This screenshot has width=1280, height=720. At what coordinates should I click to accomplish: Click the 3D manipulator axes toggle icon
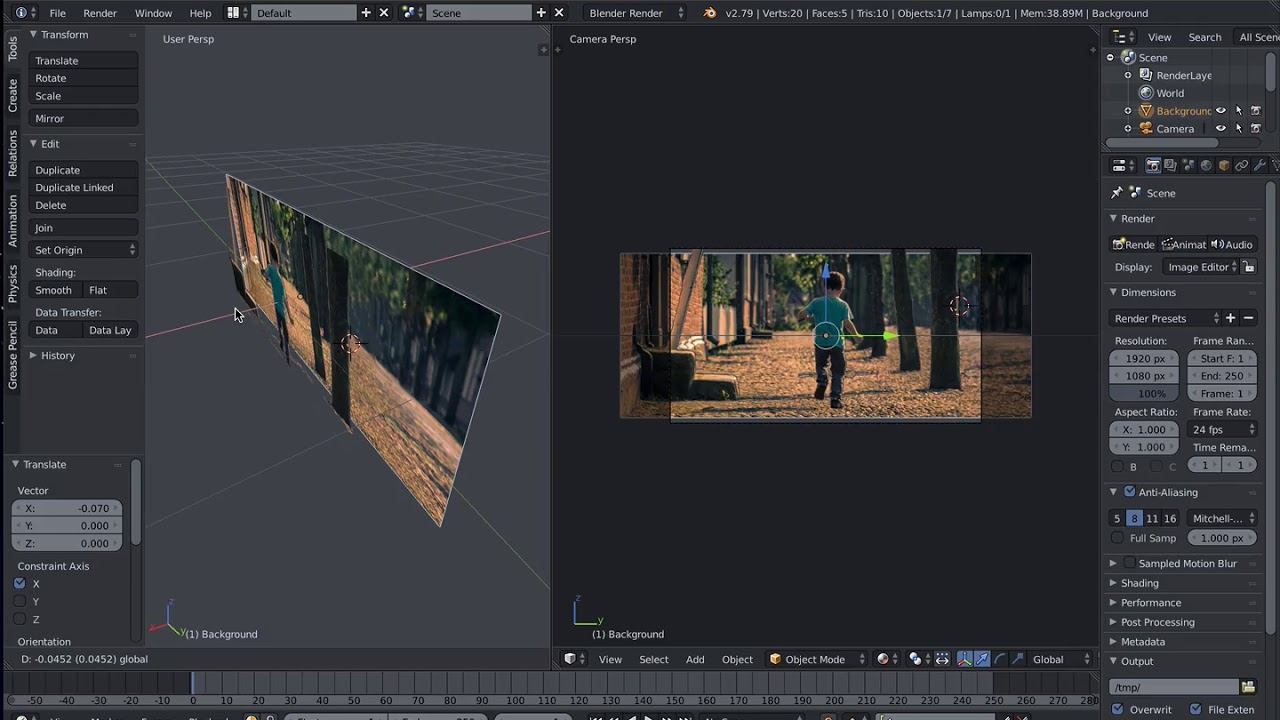pyautogui.click(x=964, y=659)
